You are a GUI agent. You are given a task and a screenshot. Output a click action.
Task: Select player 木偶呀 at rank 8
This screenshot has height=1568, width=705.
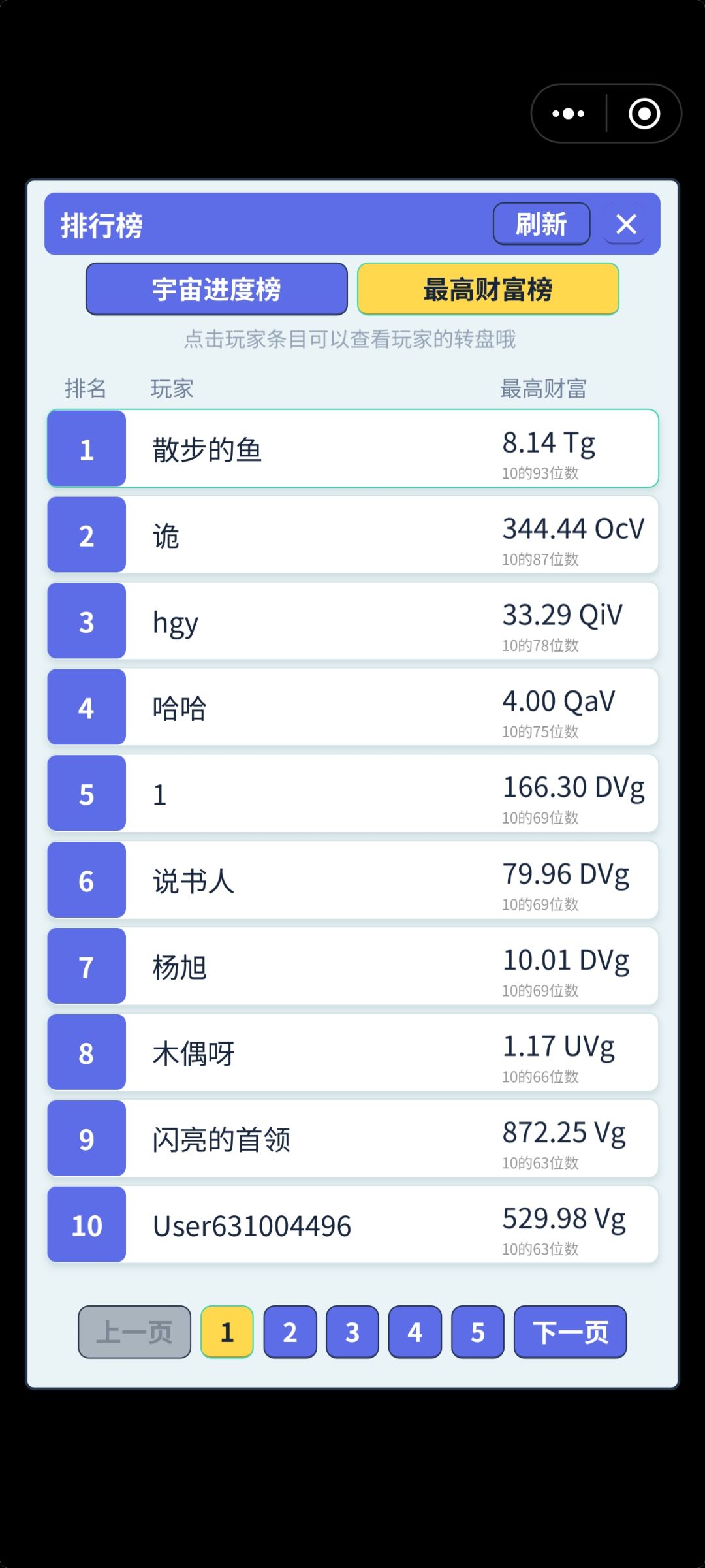click(352, 1052)
